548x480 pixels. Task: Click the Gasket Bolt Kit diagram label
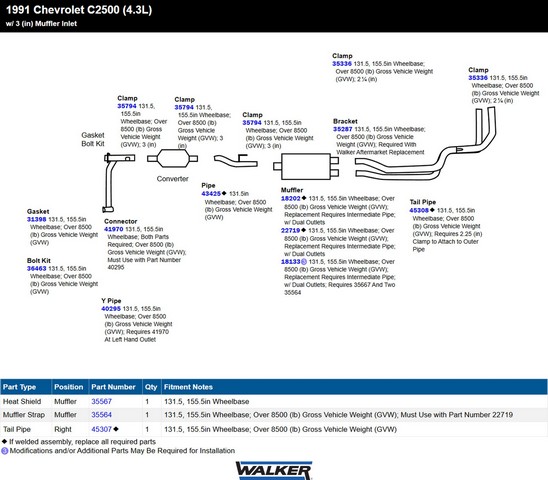tap(93, 139)
